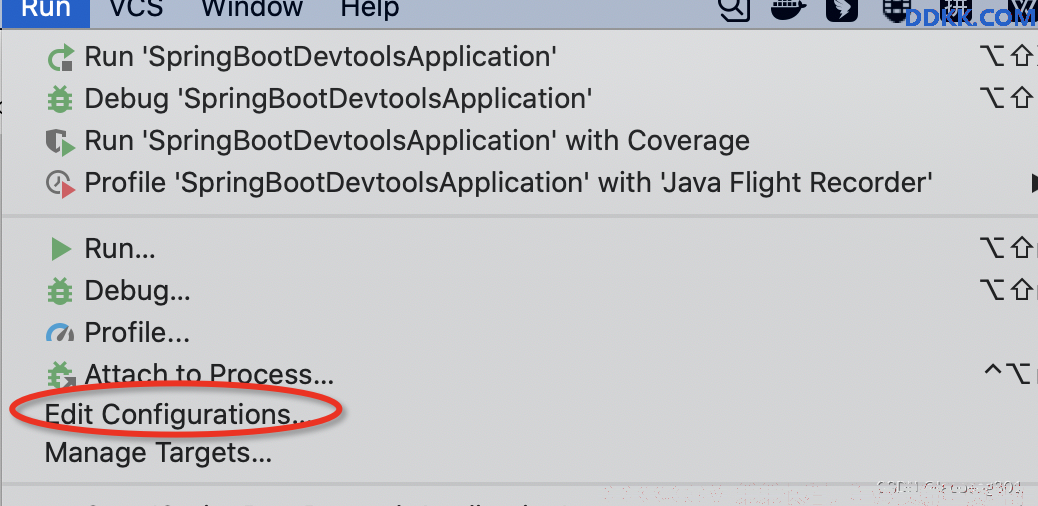Click the green Debug bug icon for SpringBootDevtoolsApplication

(x=60, y=100)
